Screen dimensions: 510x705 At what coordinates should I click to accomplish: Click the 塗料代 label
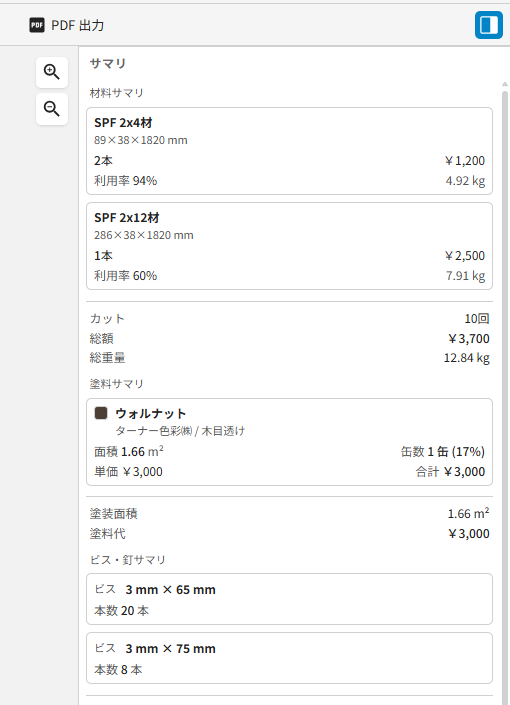107,534
